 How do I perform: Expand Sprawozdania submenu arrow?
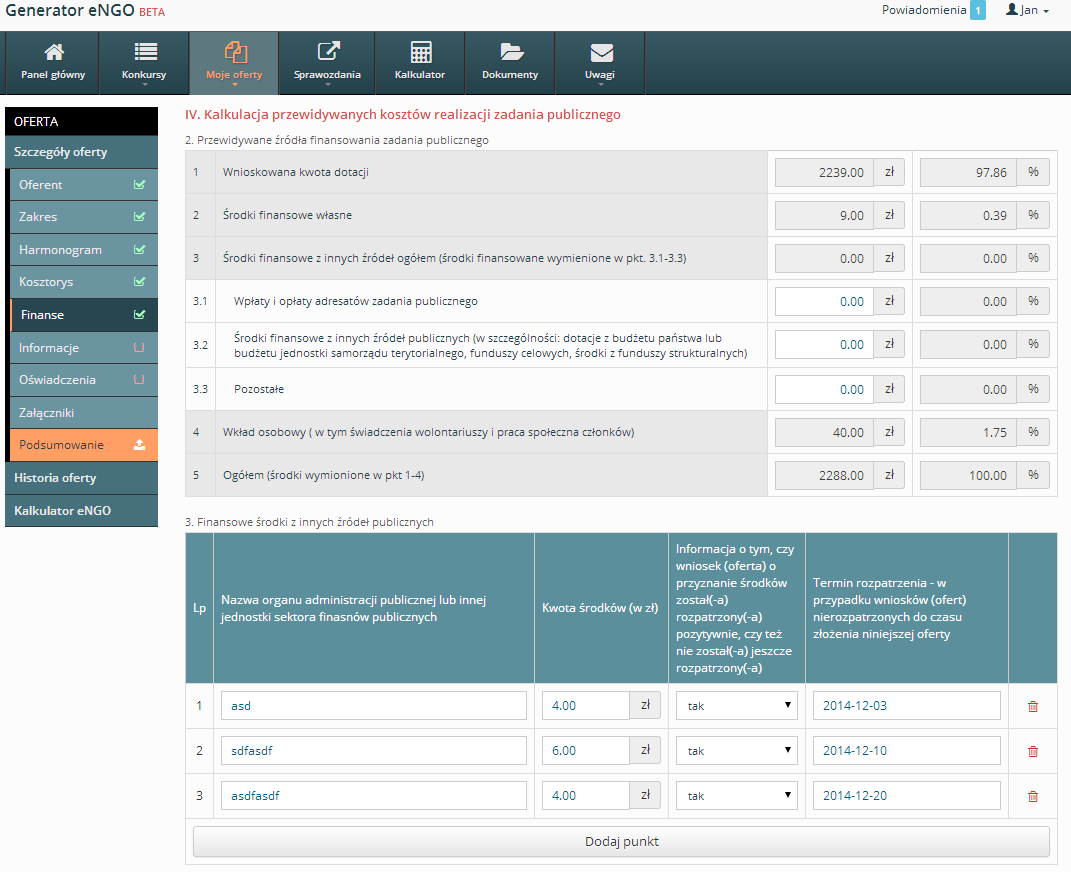click(x=328, y=85)
